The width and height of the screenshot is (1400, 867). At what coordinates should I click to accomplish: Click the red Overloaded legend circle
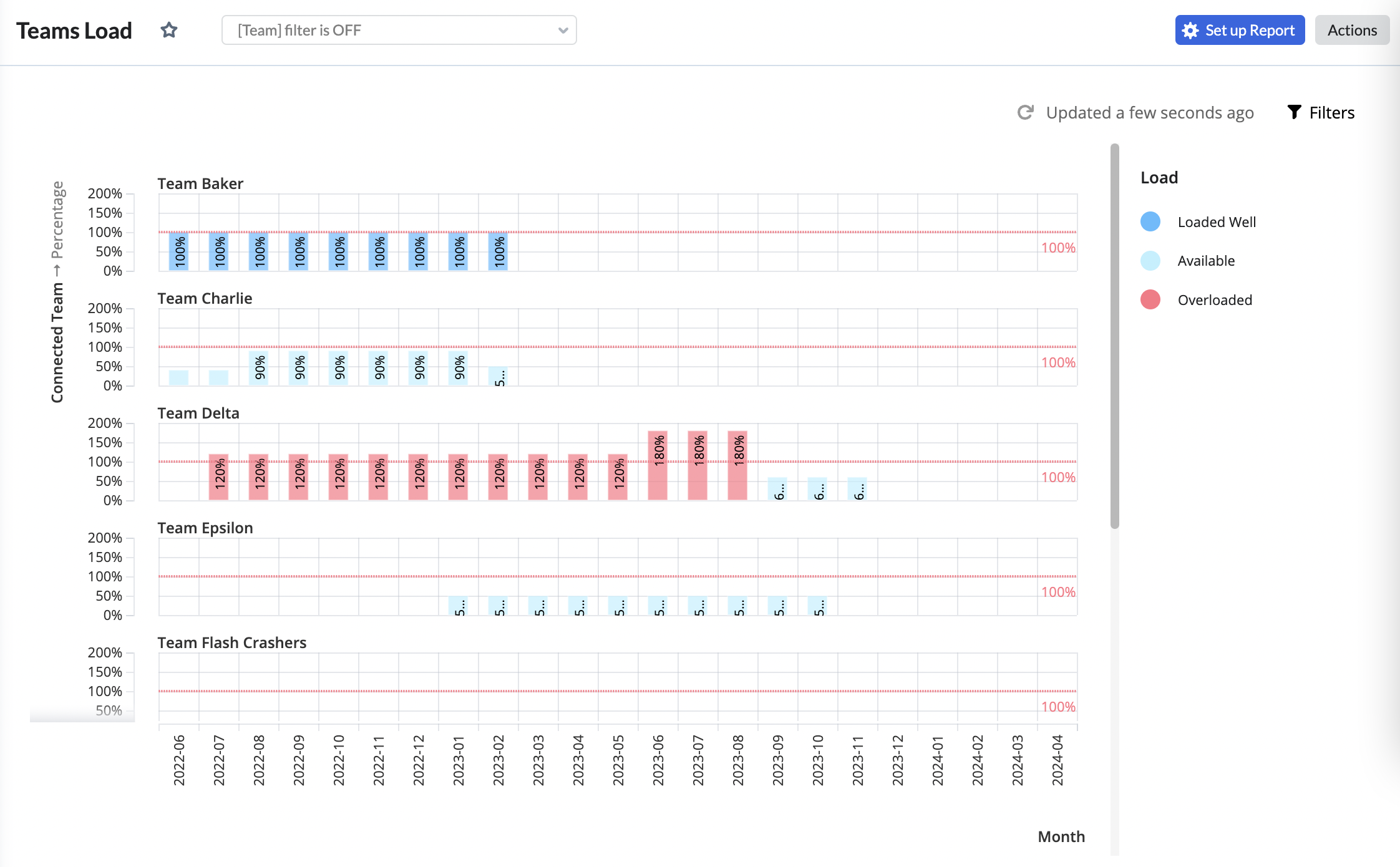1150,299
